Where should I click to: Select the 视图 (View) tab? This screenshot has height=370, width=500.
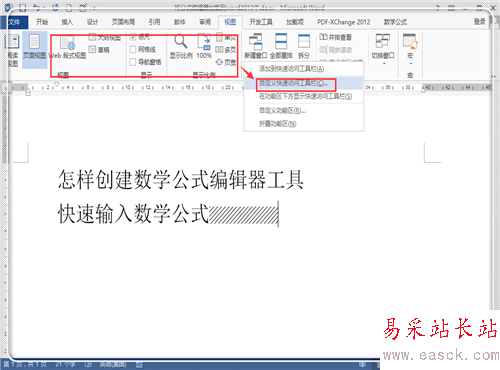pos(230,22)
